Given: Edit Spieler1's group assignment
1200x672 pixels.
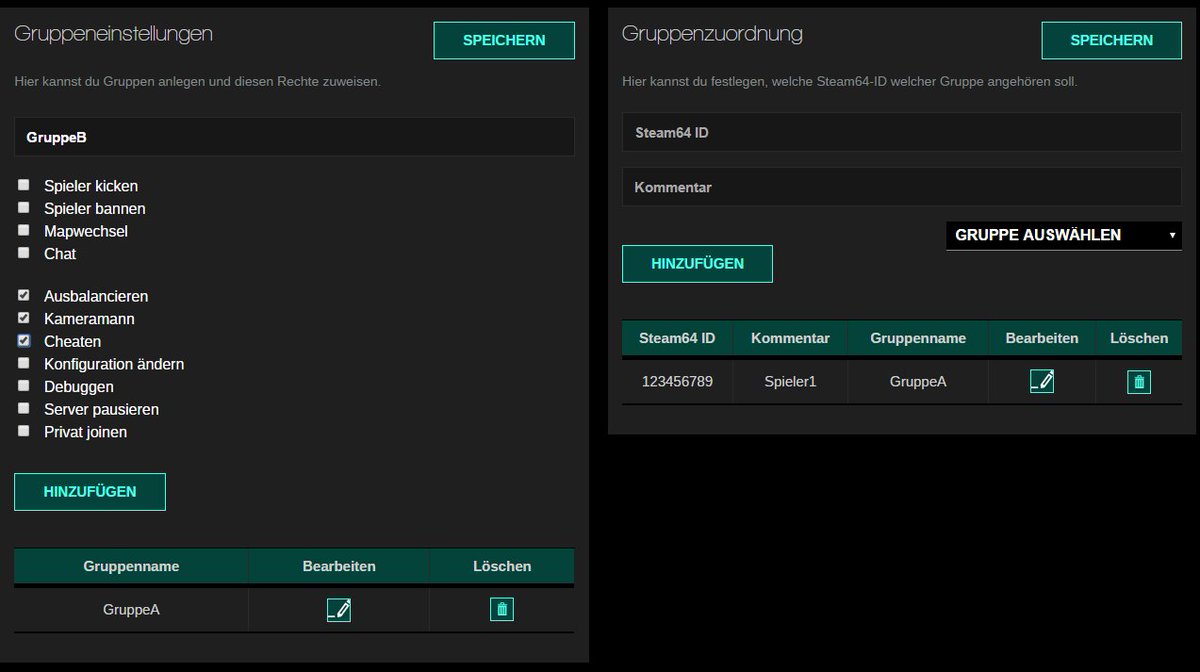Looking at the screenshot, I should pyautogui.click(x=1040, y=381).
